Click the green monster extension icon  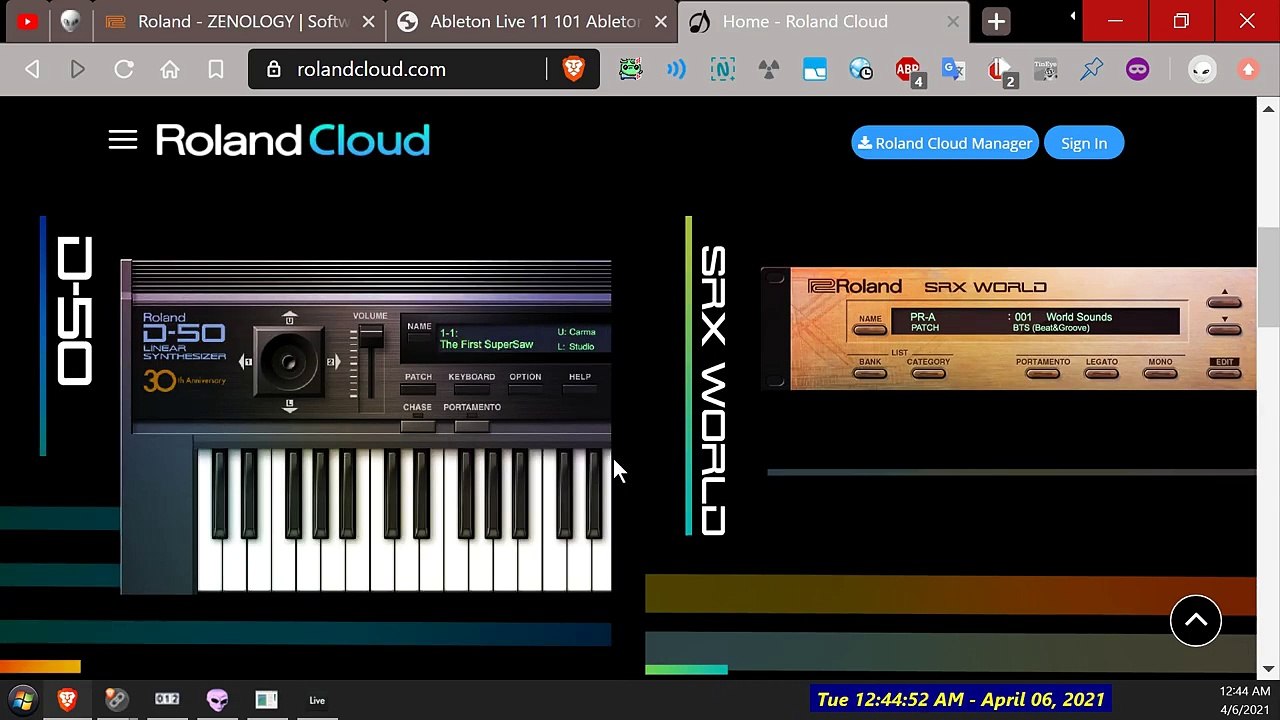point(630,69)
